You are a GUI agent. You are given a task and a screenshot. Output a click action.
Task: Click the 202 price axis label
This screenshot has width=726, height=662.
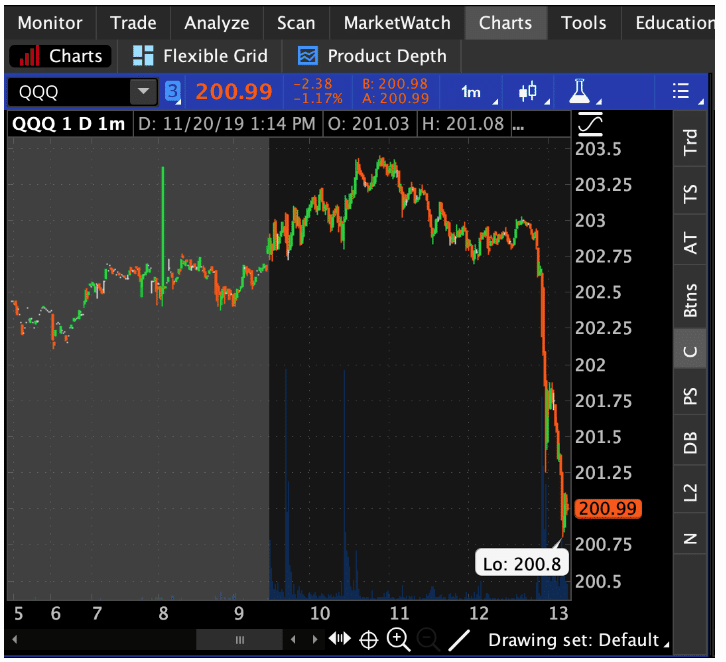[590, 365]
